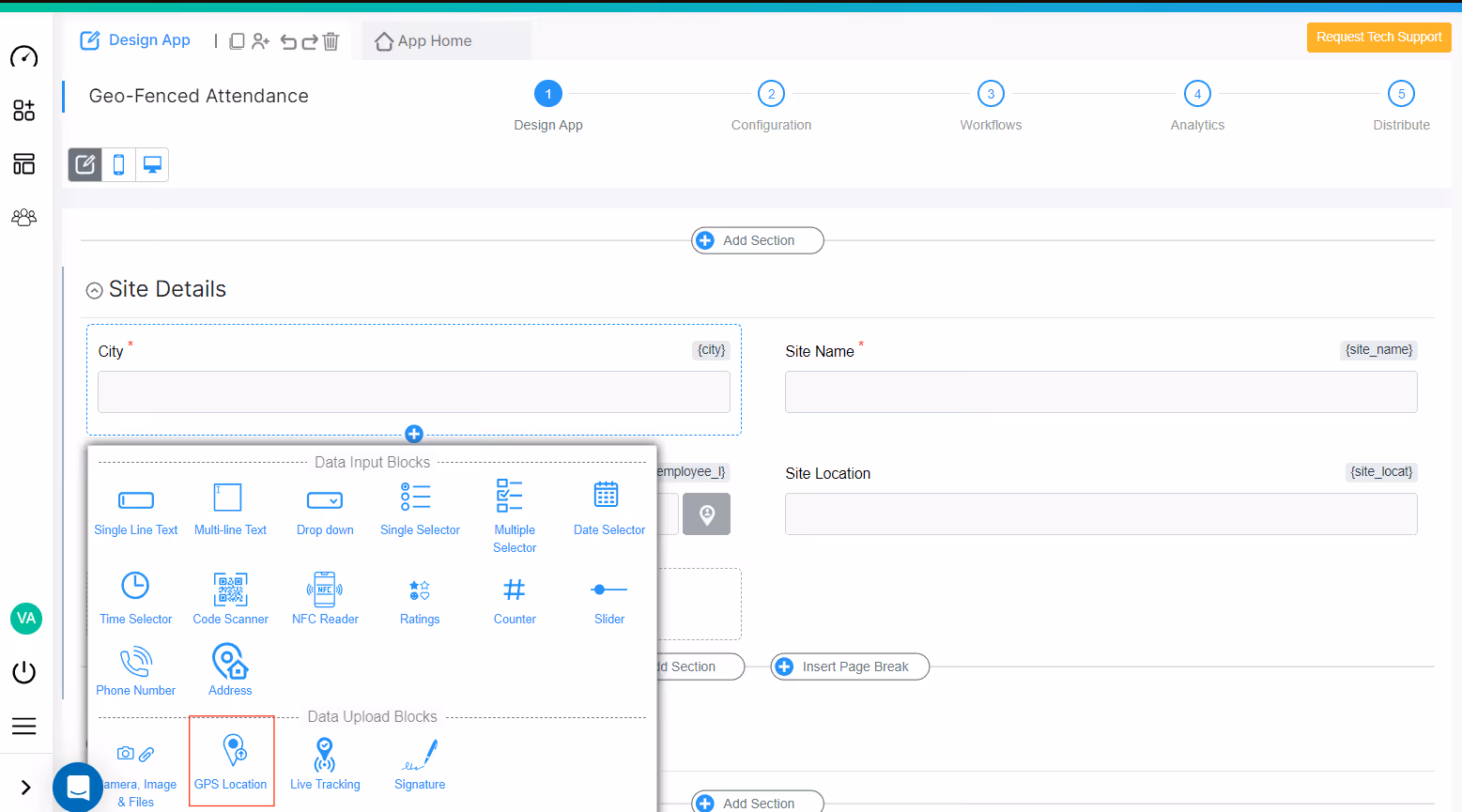The height and width of the screenshot is (812, 1462).
Task: Go to step 5 Distribute
Action: pos(1401,94)
